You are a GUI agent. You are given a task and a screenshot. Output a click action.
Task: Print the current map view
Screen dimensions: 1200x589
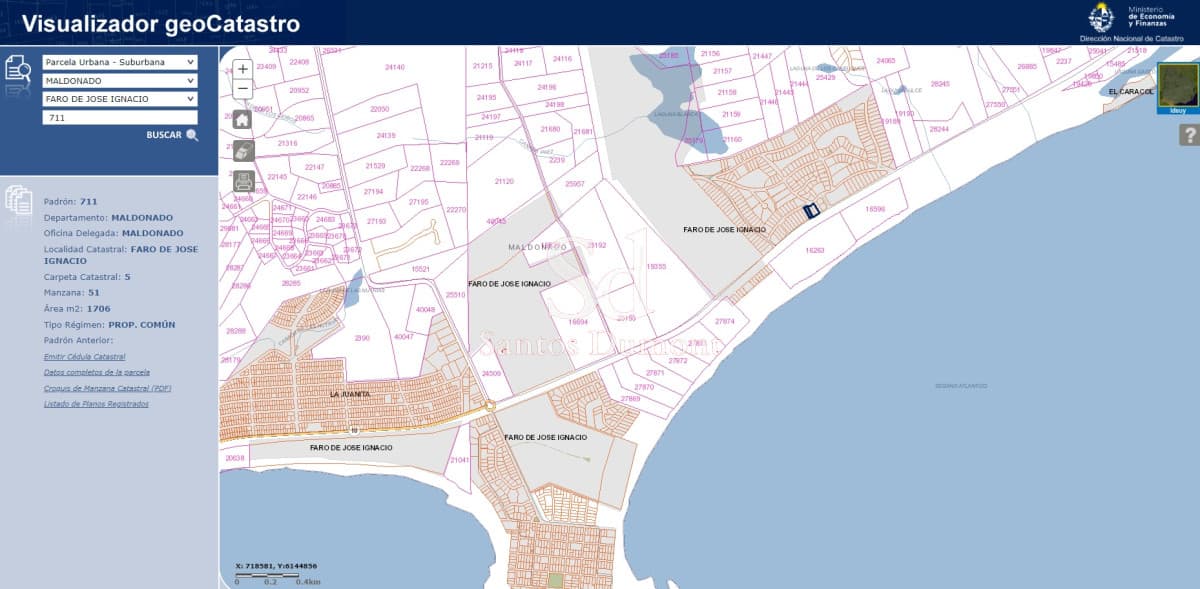click(x=243, y=181)
